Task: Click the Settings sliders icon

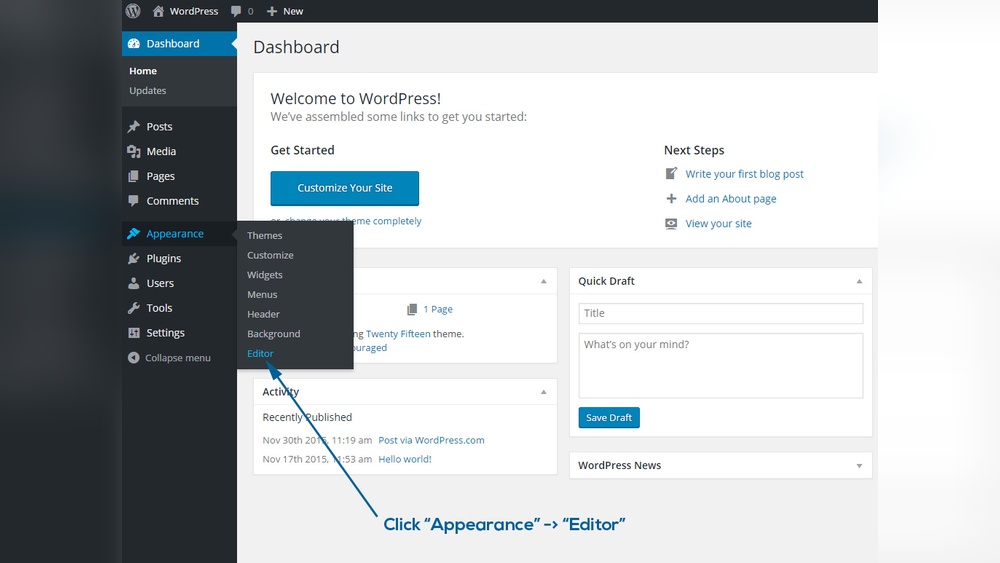Action: pos(133,333)
